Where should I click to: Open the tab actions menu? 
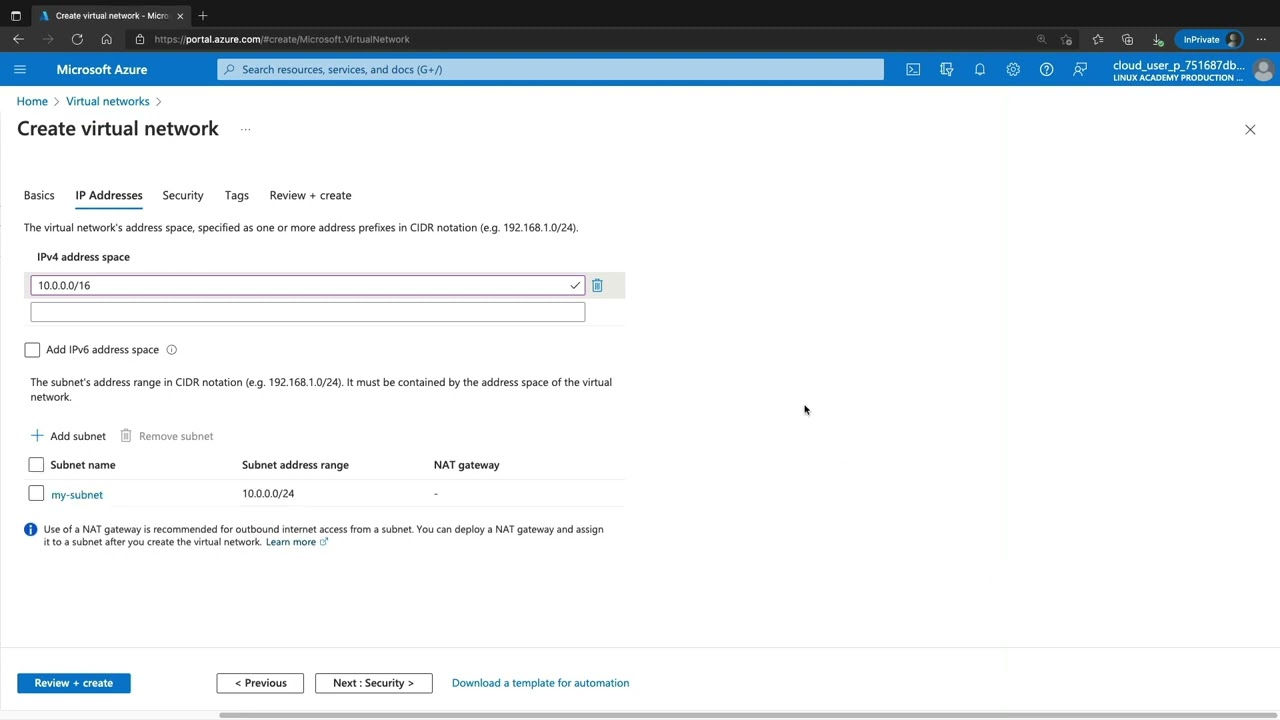point(16,15)
